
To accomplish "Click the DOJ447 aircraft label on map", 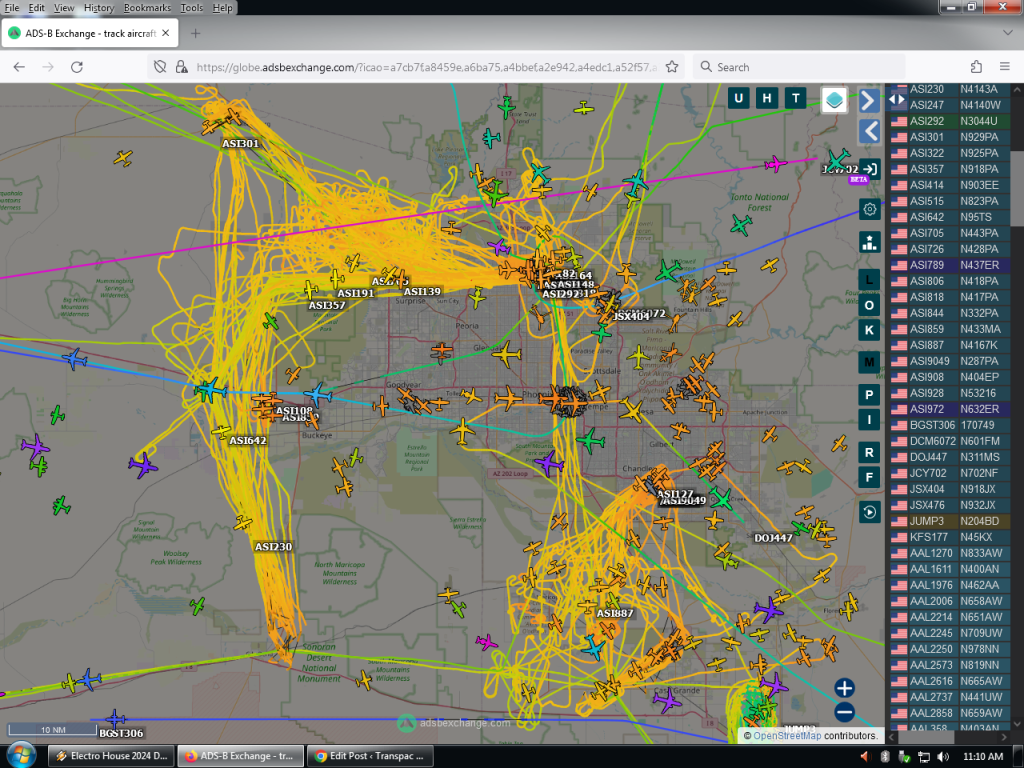I will (x=773, y=538).
